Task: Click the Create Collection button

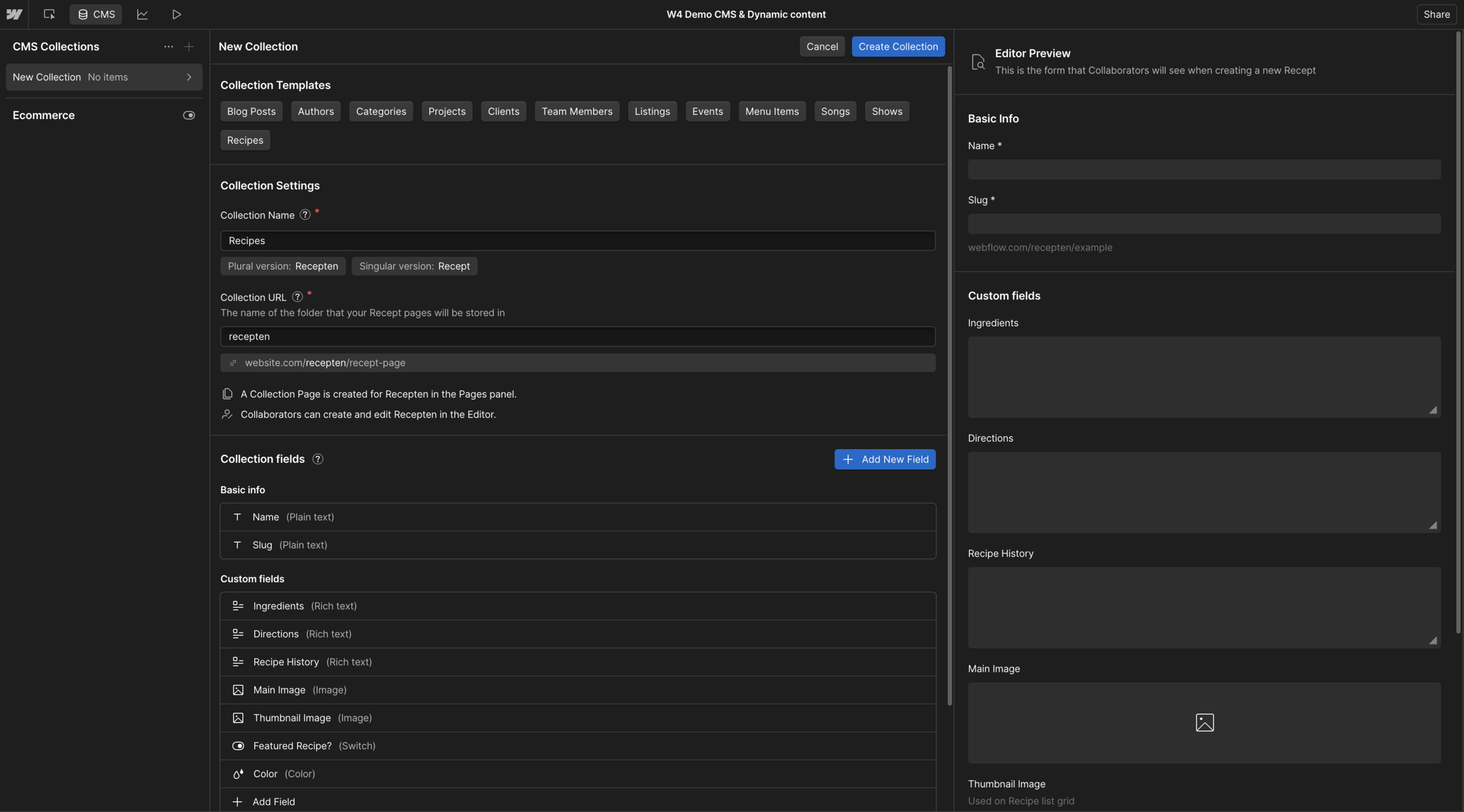Action: click(x=897, y=47)
